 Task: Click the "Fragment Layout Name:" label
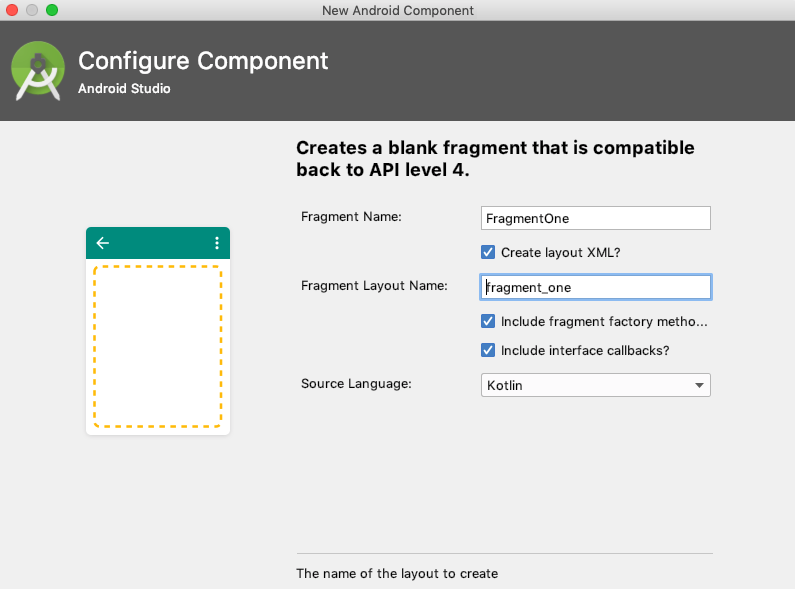point(374,286)
